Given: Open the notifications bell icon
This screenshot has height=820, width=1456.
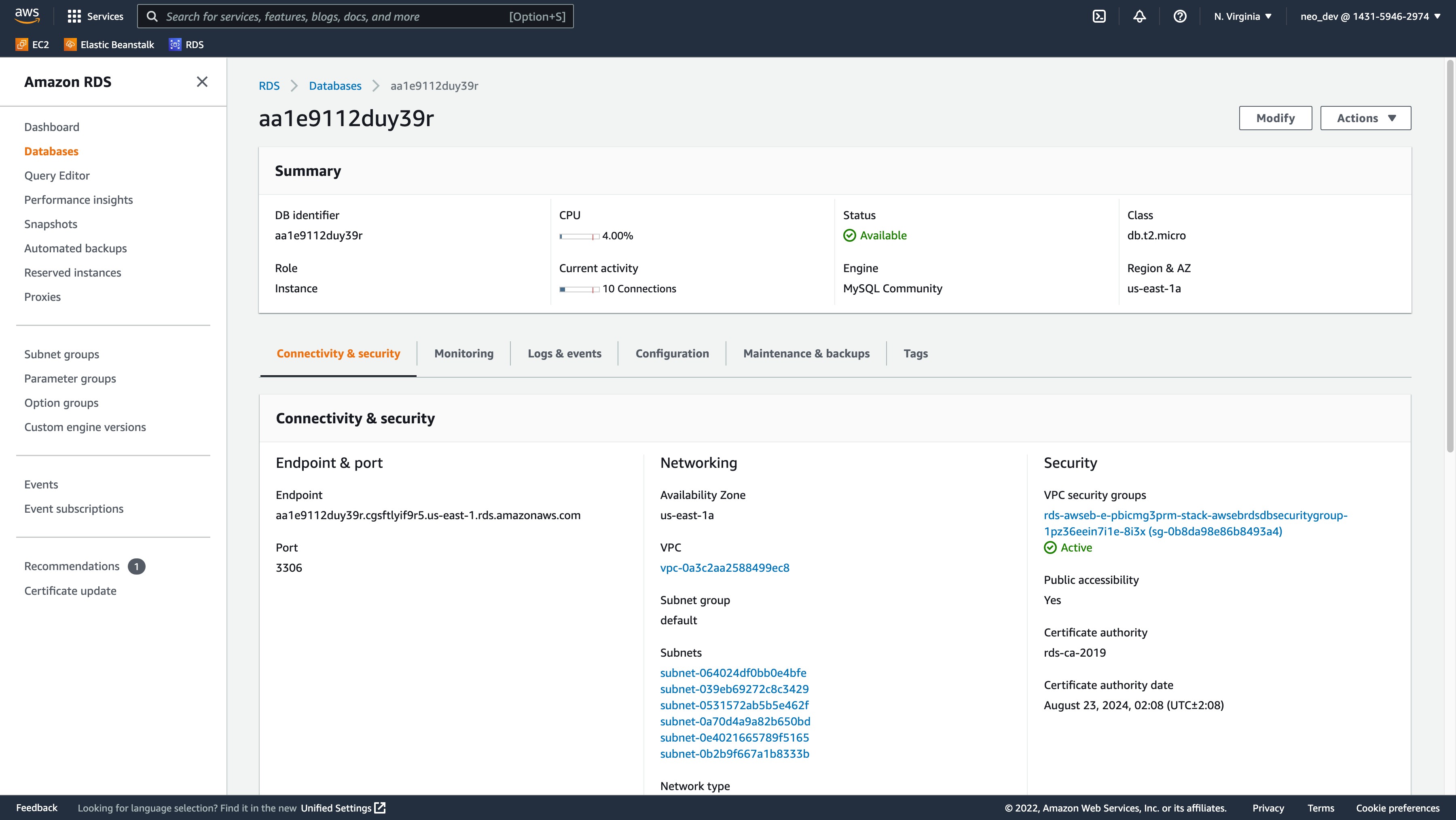Looking at the screenshot, I should pos(1139,17).
